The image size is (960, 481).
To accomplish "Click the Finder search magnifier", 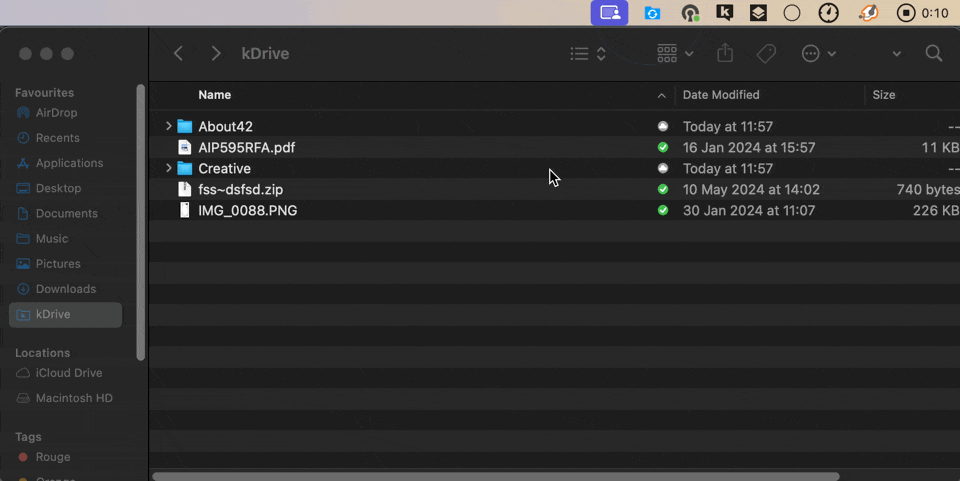I will coord(934,53).
